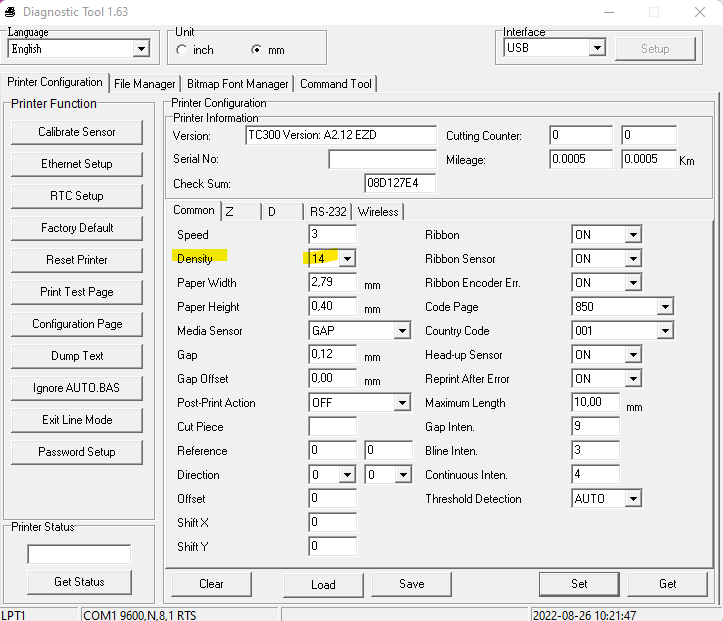Click the Factory Default button
This screenshot has width=723, height=621.
pos(77,228)
